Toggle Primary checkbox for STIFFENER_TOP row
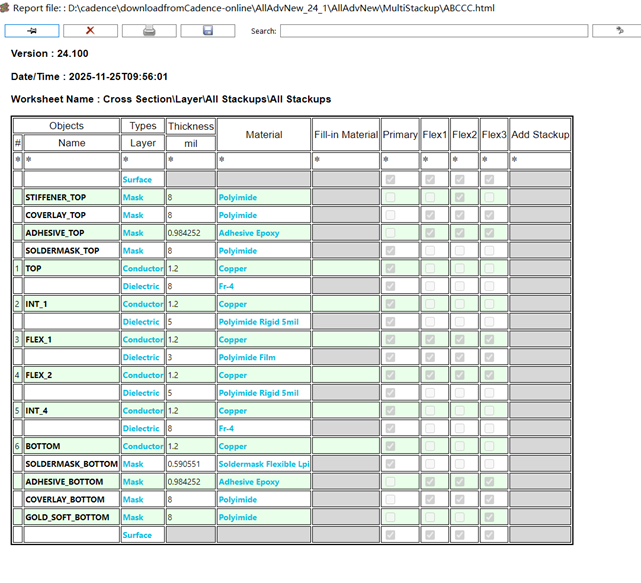The image size is (641, 583). (390, 197)
